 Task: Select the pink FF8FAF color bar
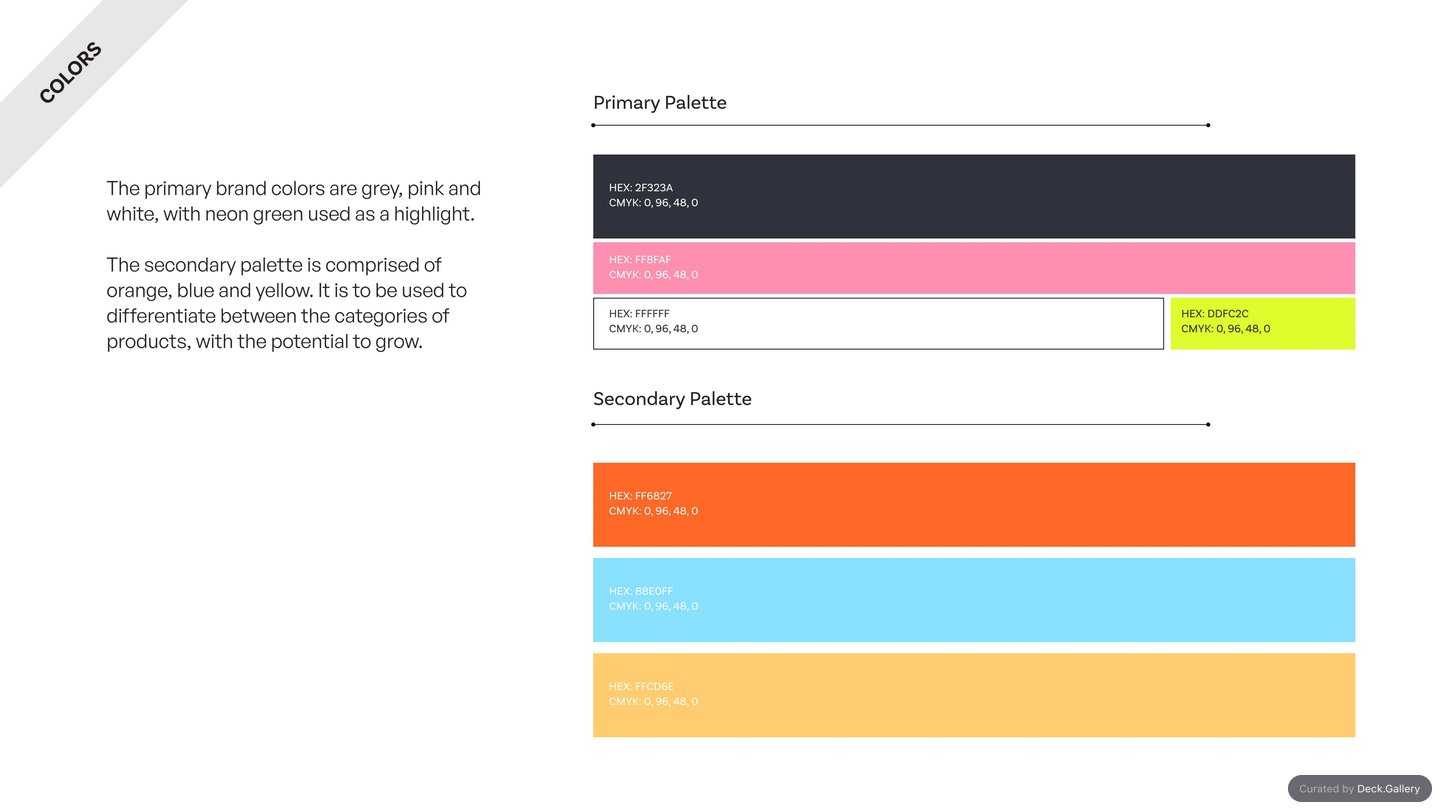click(974, 268)
